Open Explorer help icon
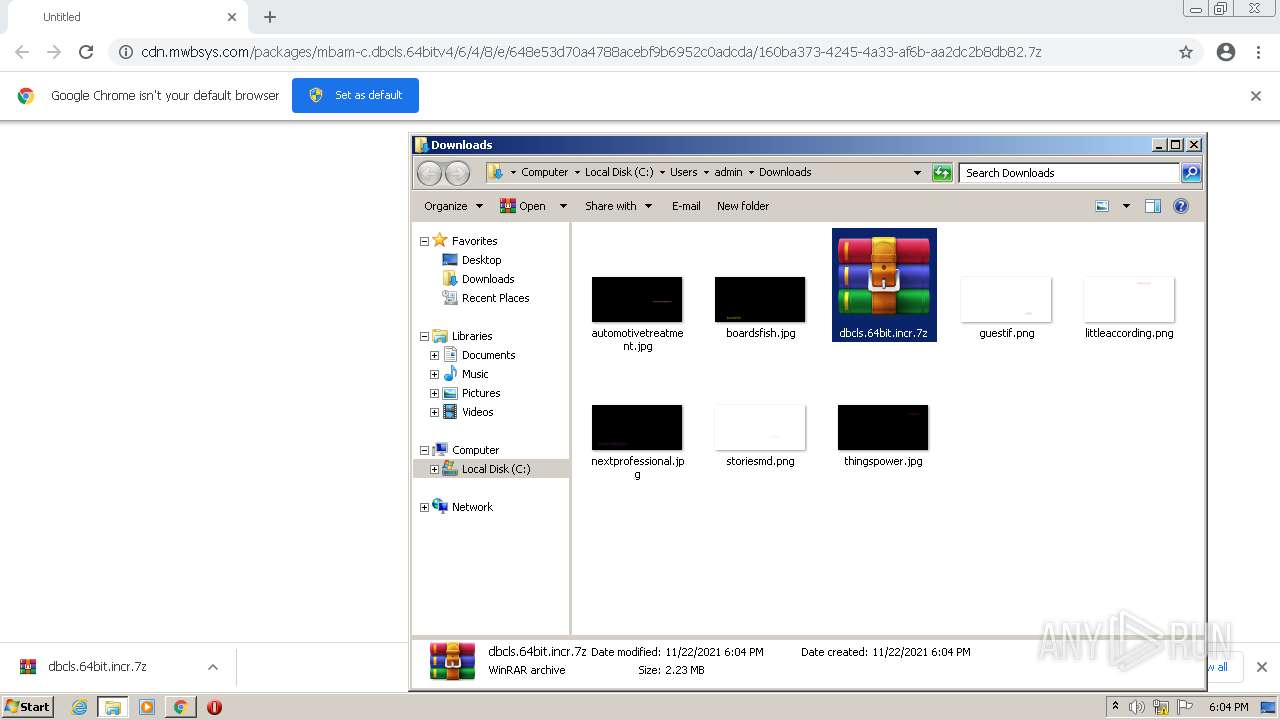Screen dimensions: 1280x720 1181,206
